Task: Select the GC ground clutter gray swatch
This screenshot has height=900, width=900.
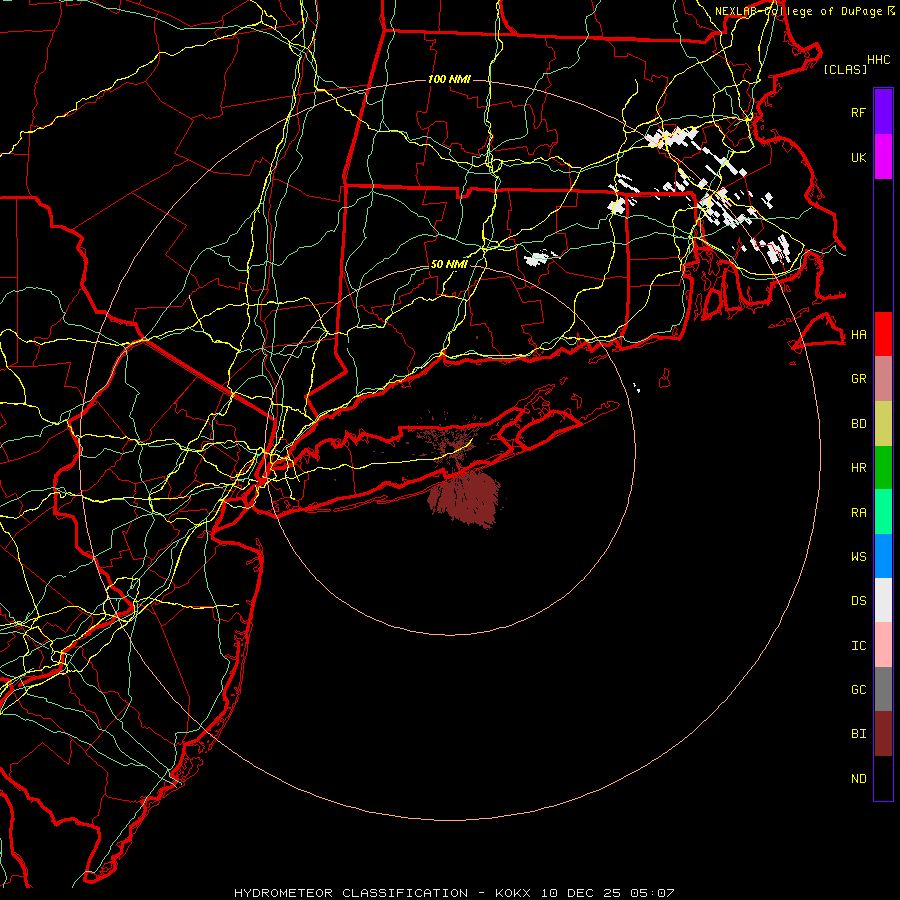Action: 883,689
